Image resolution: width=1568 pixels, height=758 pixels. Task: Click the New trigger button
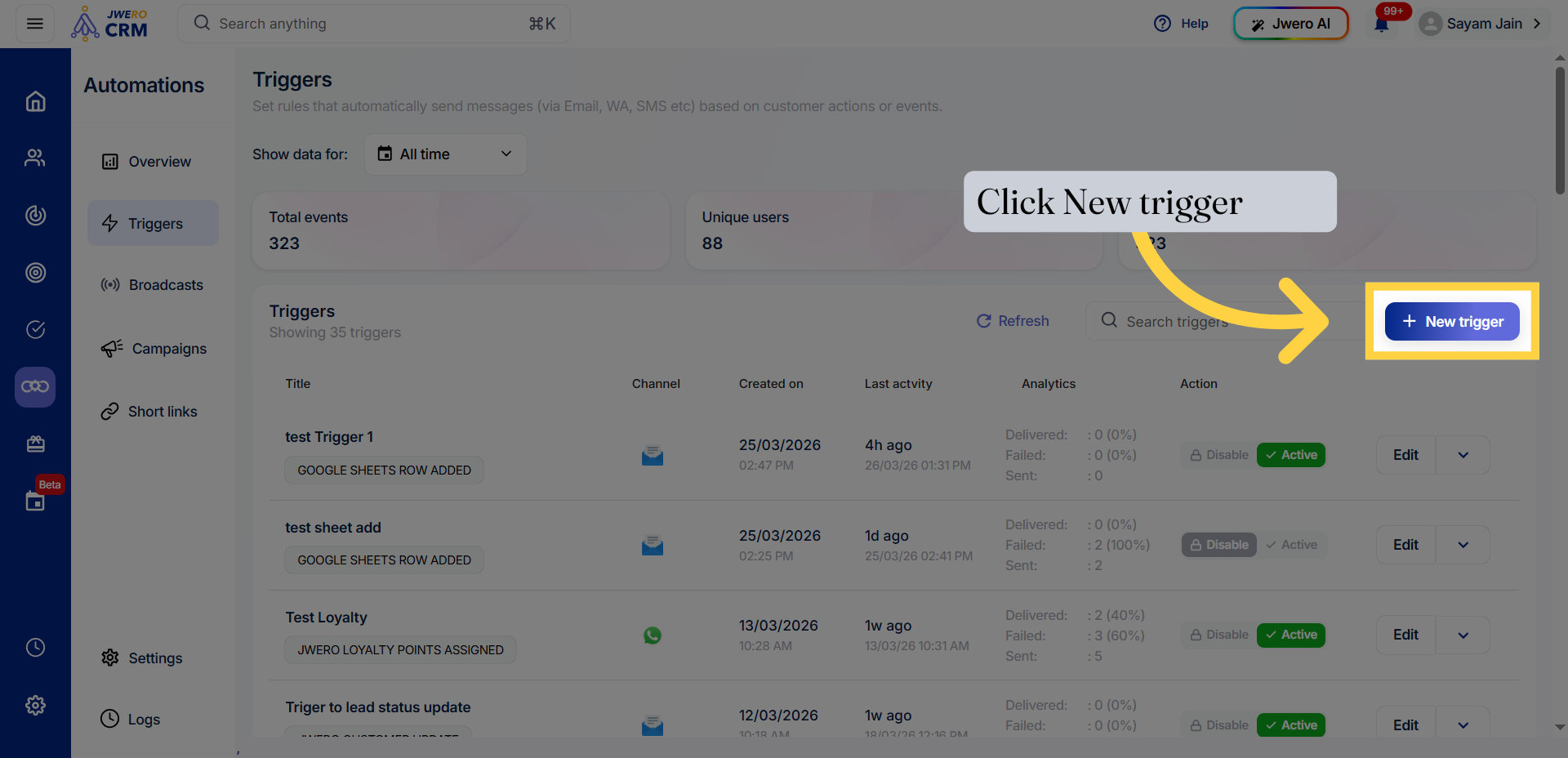coord(1452,321)
